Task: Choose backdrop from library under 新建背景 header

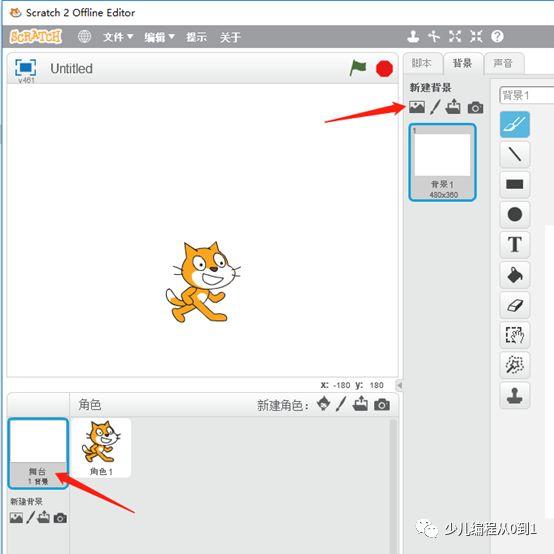Action: coord(417,107)
